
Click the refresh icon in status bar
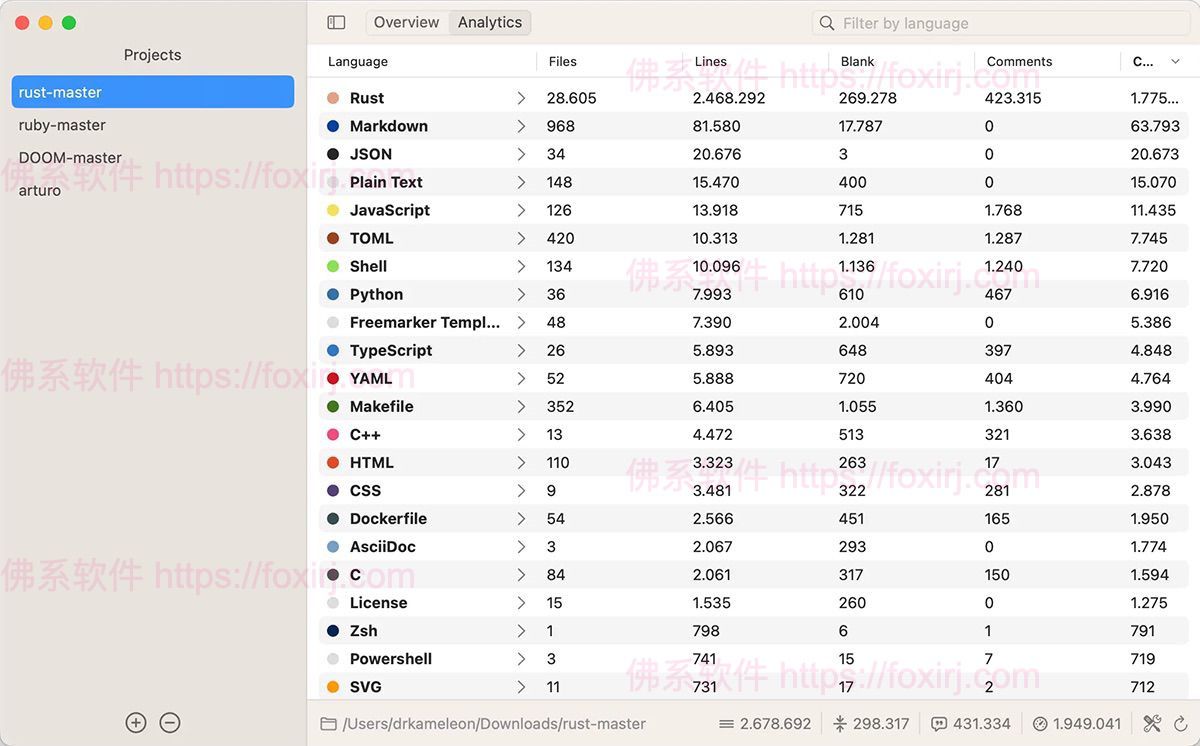pyautogui.click(x=1181, y=723)
